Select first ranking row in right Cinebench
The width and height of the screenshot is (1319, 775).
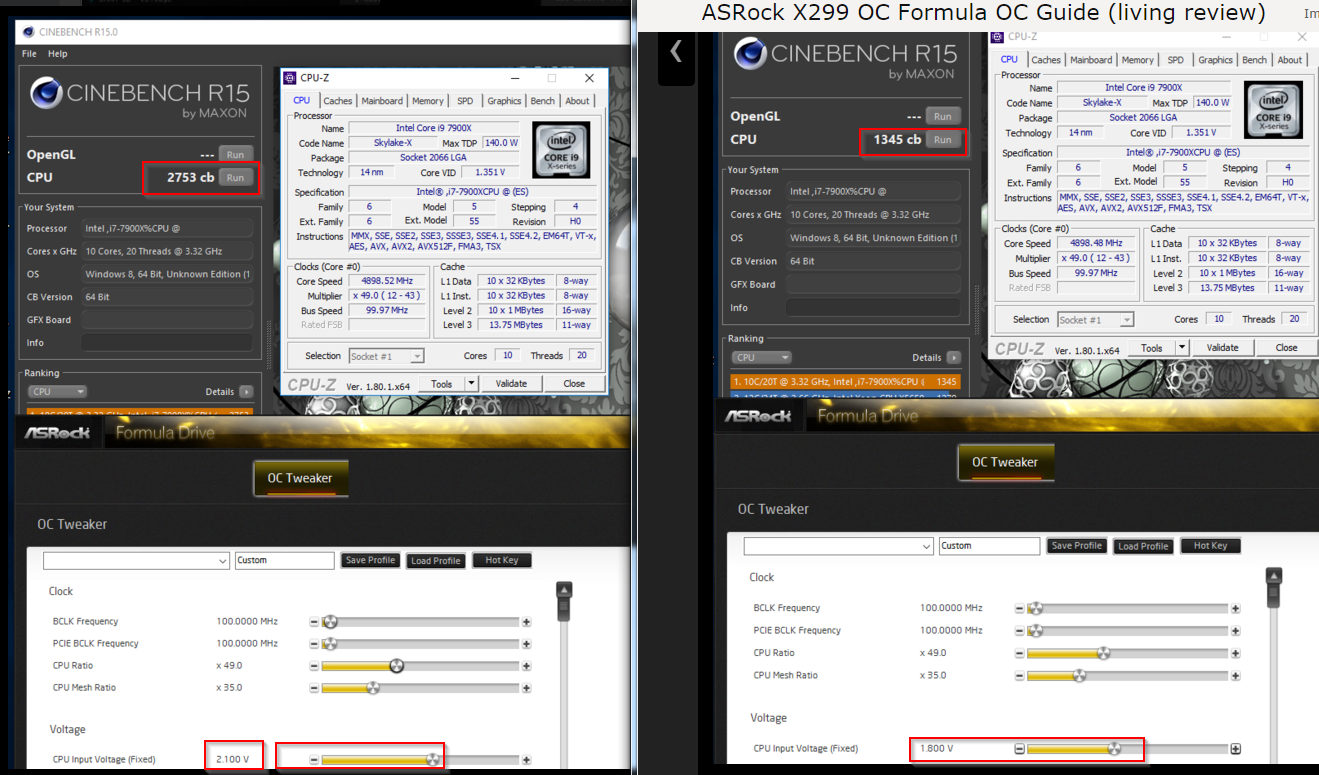tap(847, 381)
